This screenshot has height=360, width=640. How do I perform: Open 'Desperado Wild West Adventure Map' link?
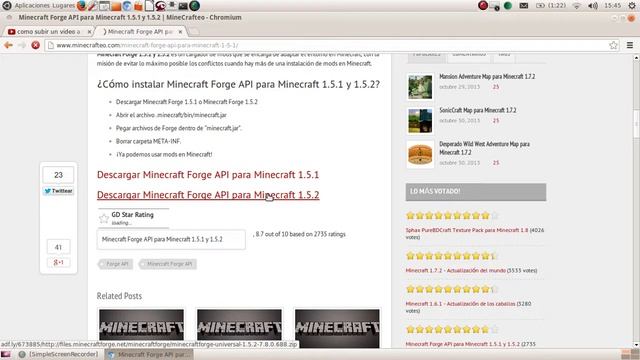[x=484, y=148]
